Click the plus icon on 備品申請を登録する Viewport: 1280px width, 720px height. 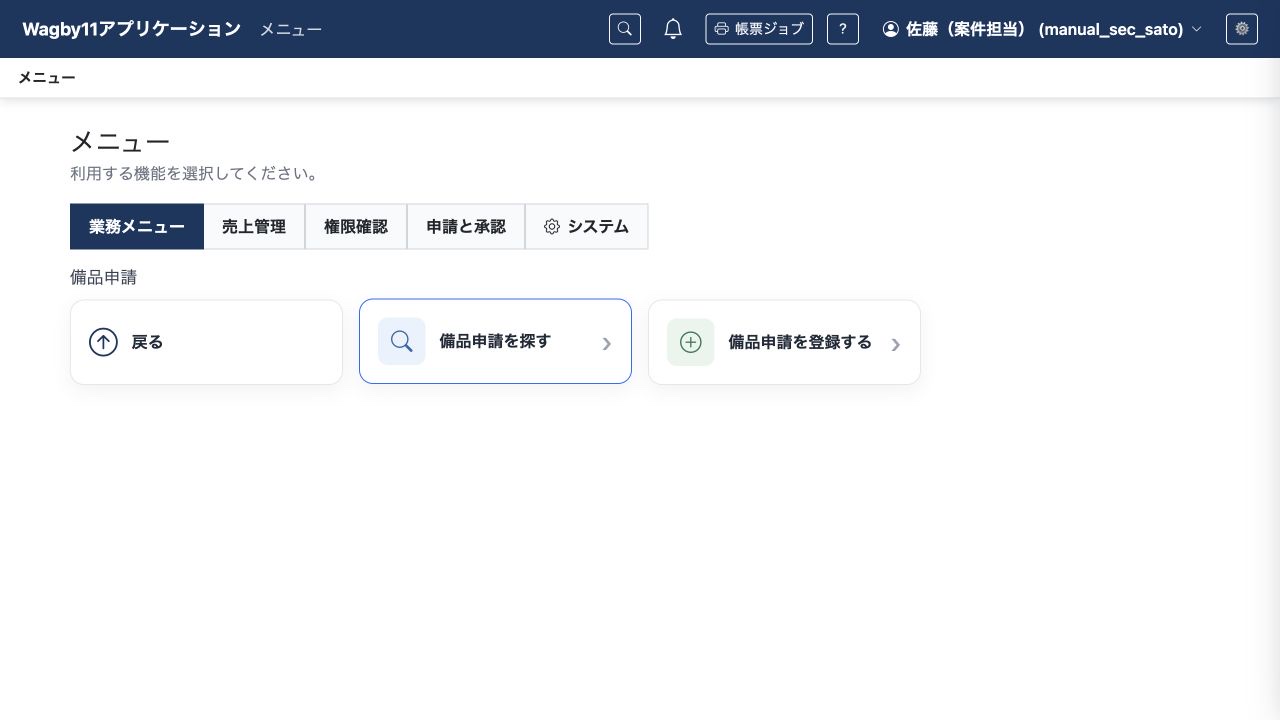pos(691,342)
